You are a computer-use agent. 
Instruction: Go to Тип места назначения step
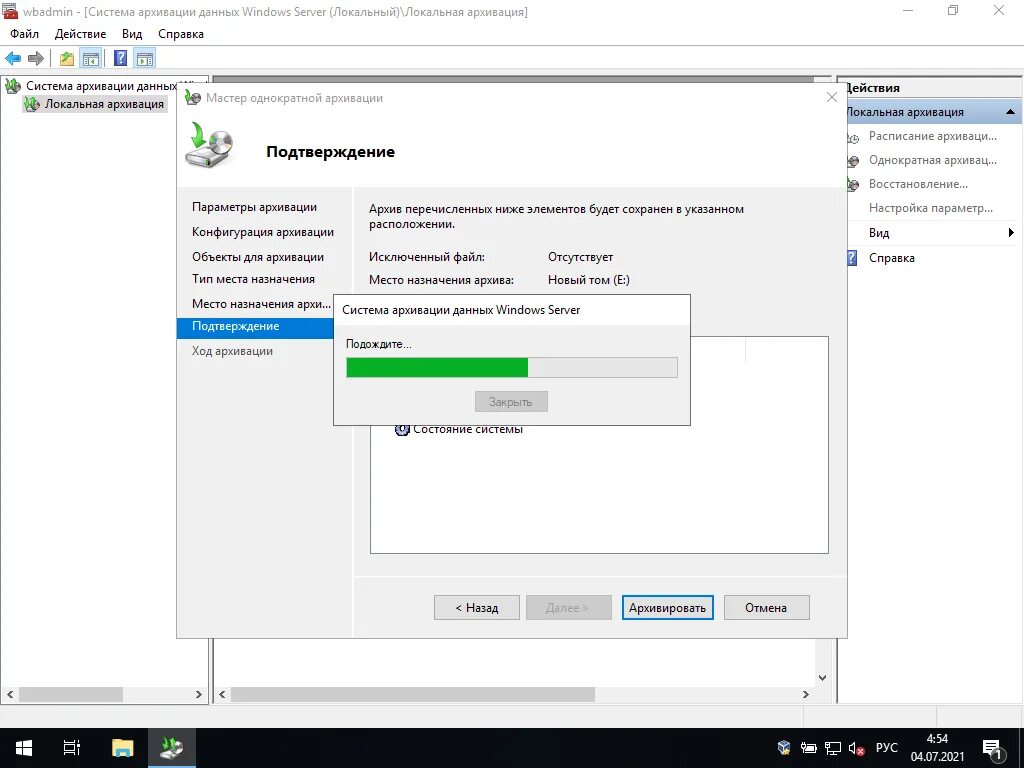point(253,279)
